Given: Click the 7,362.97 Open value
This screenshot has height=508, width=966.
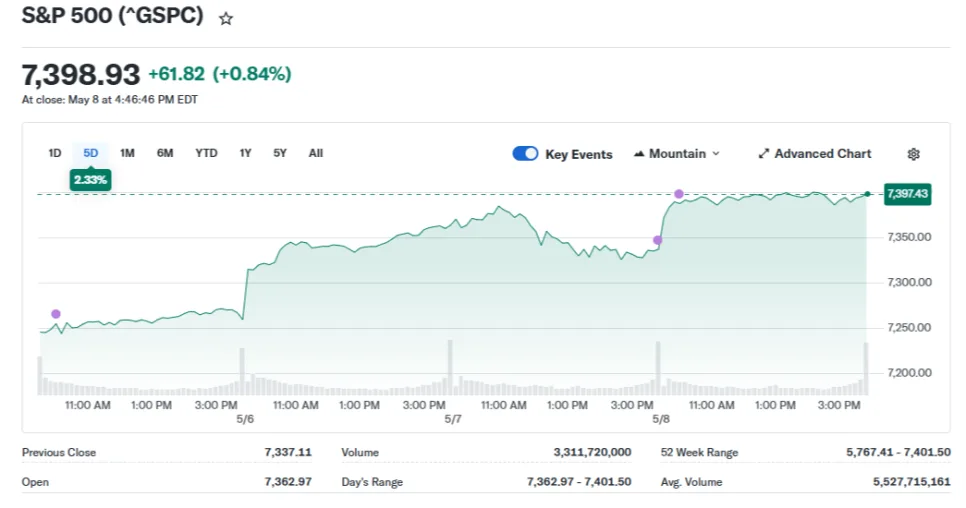Looking at the screenshot, I should coord(288,482).
